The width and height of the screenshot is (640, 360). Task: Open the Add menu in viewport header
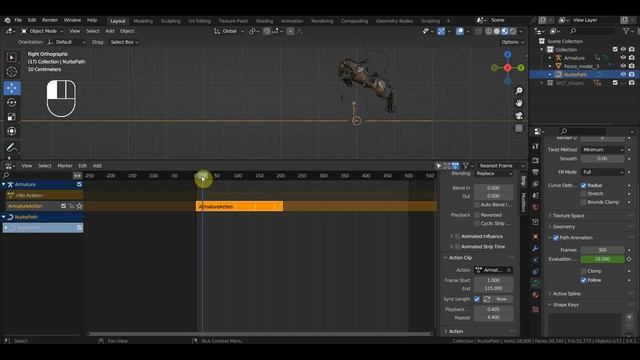(x=110, y=31)
